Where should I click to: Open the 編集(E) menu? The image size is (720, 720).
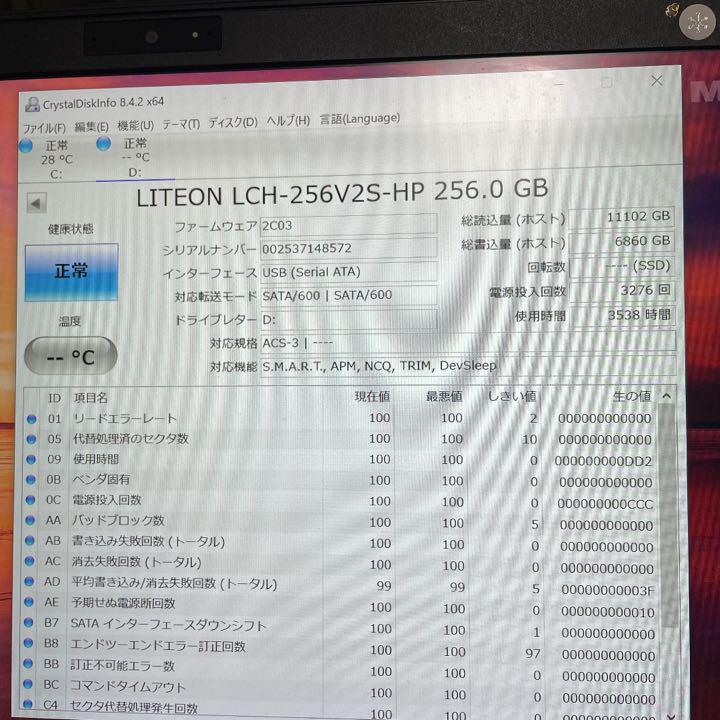91,126
